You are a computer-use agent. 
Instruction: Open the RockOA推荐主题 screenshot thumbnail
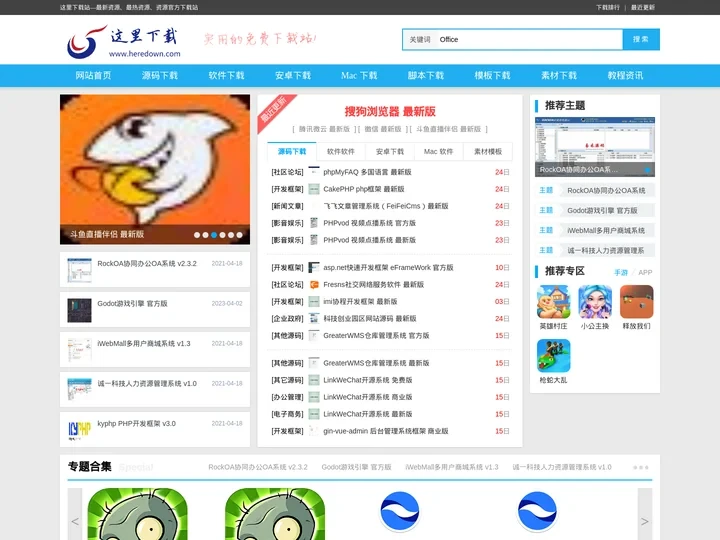coord(595,146)
